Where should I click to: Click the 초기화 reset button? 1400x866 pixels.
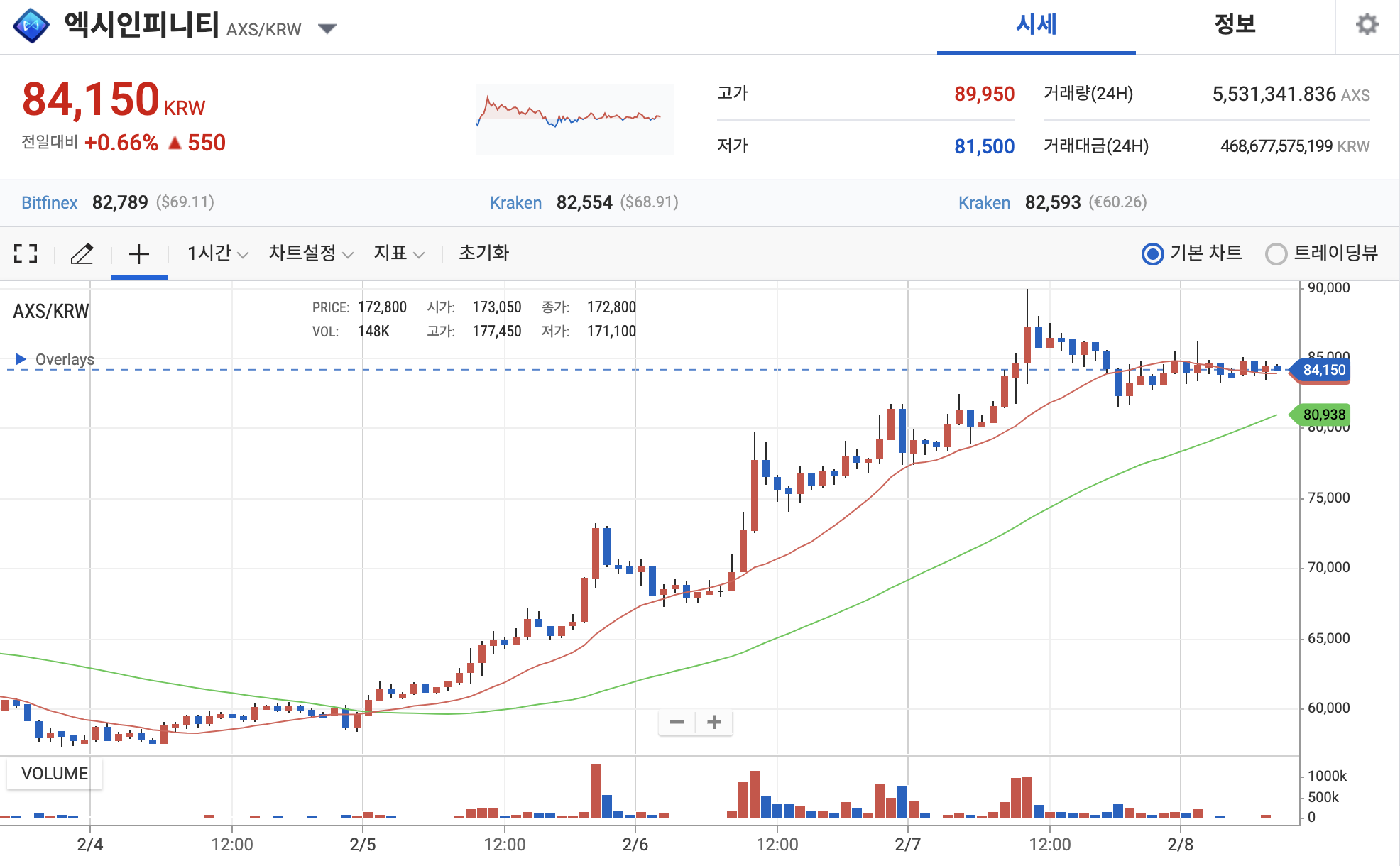(483, 253)
